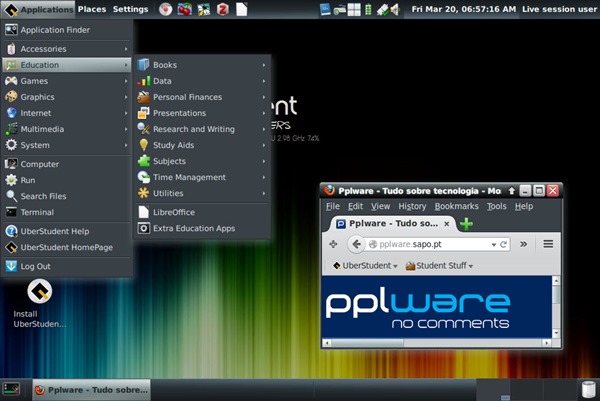Open the Install UberStudent desktop icon
Screen dimensions: 600x401
tap(39, 304)
